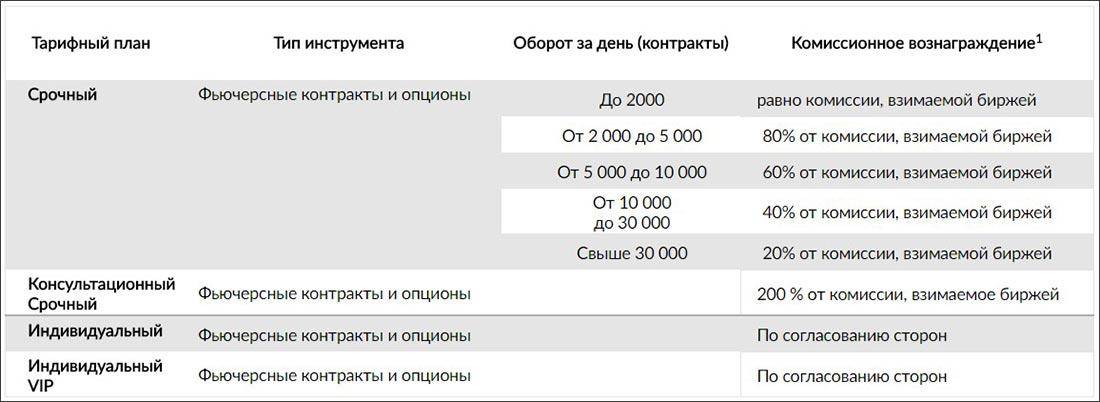1100x402 pixels.
Task: Select the "Оборот за день (контракты)" header
Action: (x=620, y=44)
